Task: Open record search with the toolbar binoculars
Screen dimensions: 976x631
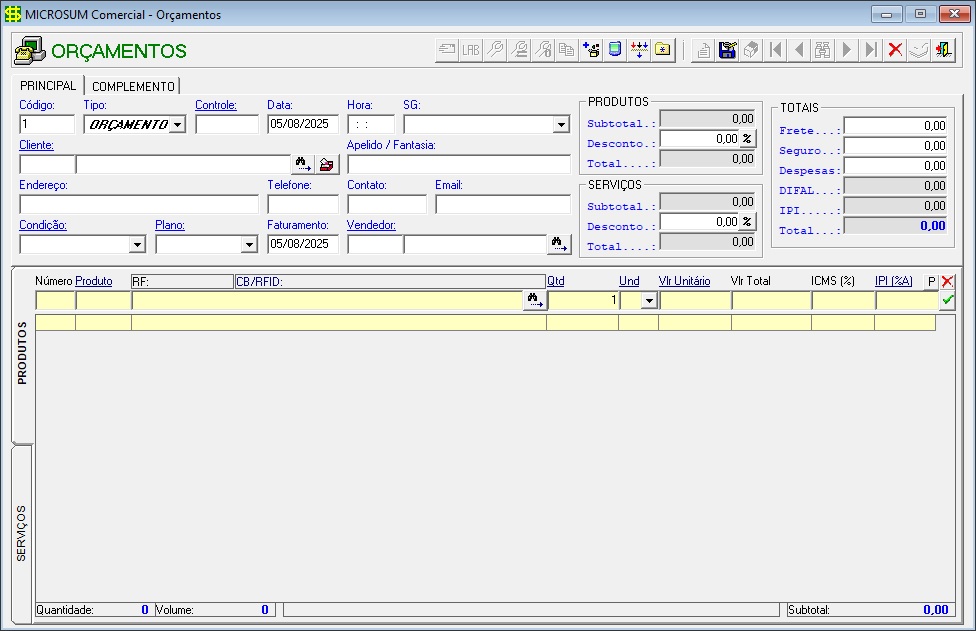Action: 823,50
